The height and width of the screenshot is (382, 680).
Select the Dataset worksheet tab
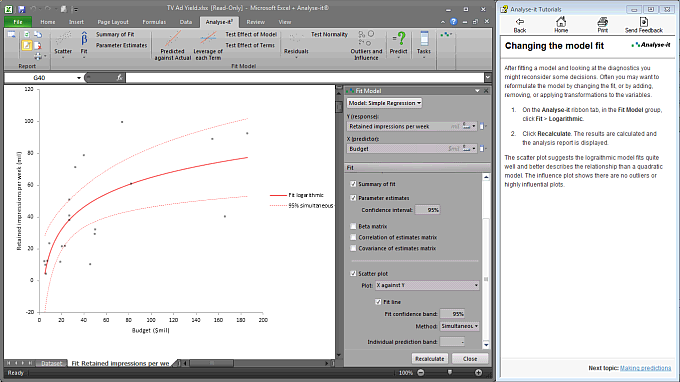[51, 363]
